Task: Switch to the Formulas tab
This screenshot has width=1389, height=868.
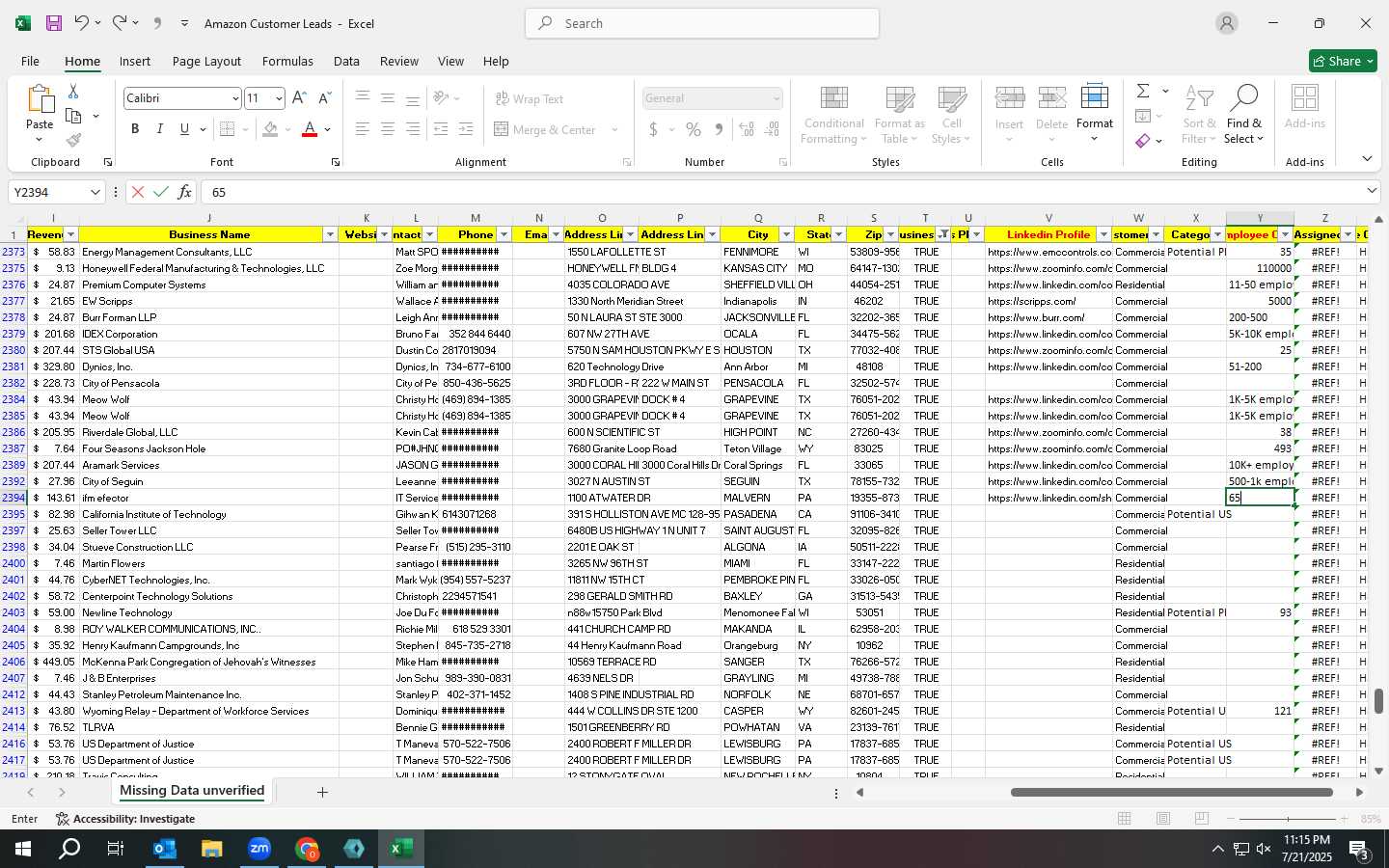Action: 287,61
